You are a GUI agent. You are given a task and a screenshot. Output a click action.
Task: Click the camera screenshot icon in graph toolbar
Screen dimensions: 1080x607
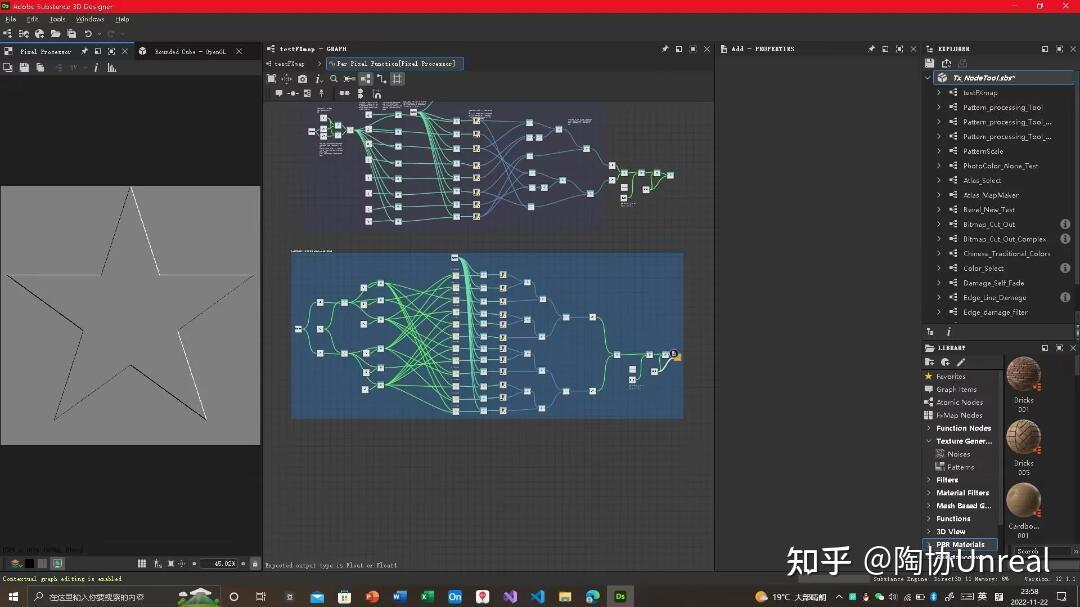pos(301,78)
